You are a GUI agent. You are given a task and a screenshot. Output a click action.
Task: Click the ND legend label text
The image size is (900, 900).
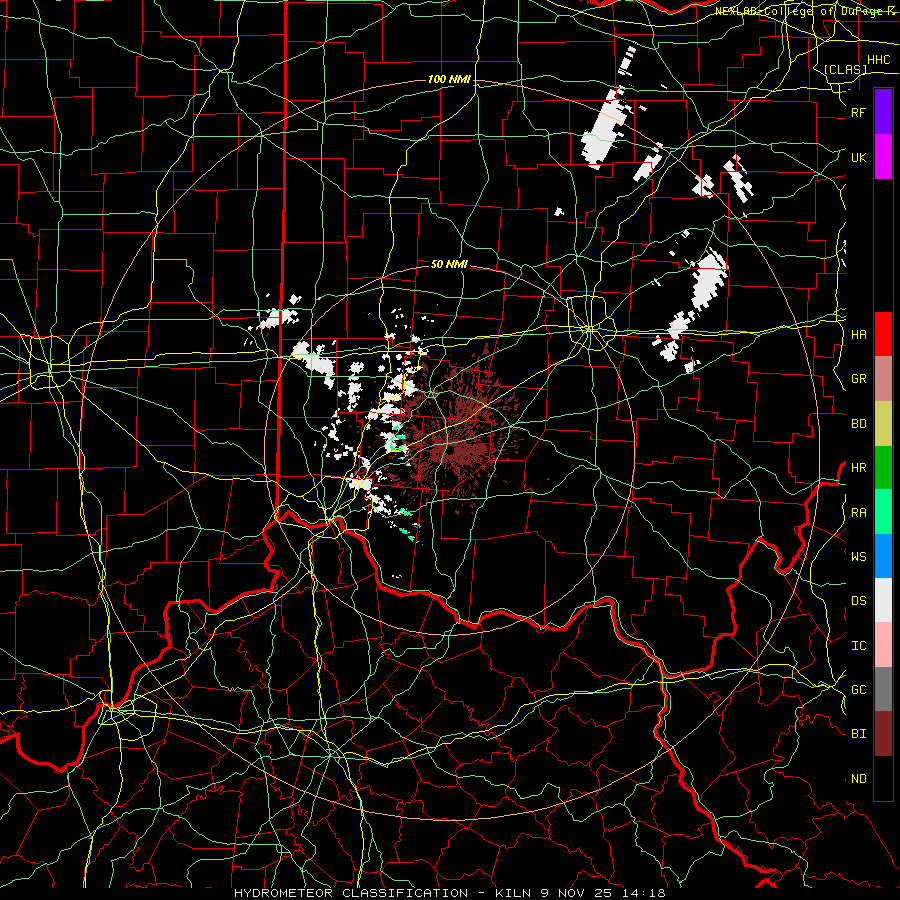tap(858, 778)
